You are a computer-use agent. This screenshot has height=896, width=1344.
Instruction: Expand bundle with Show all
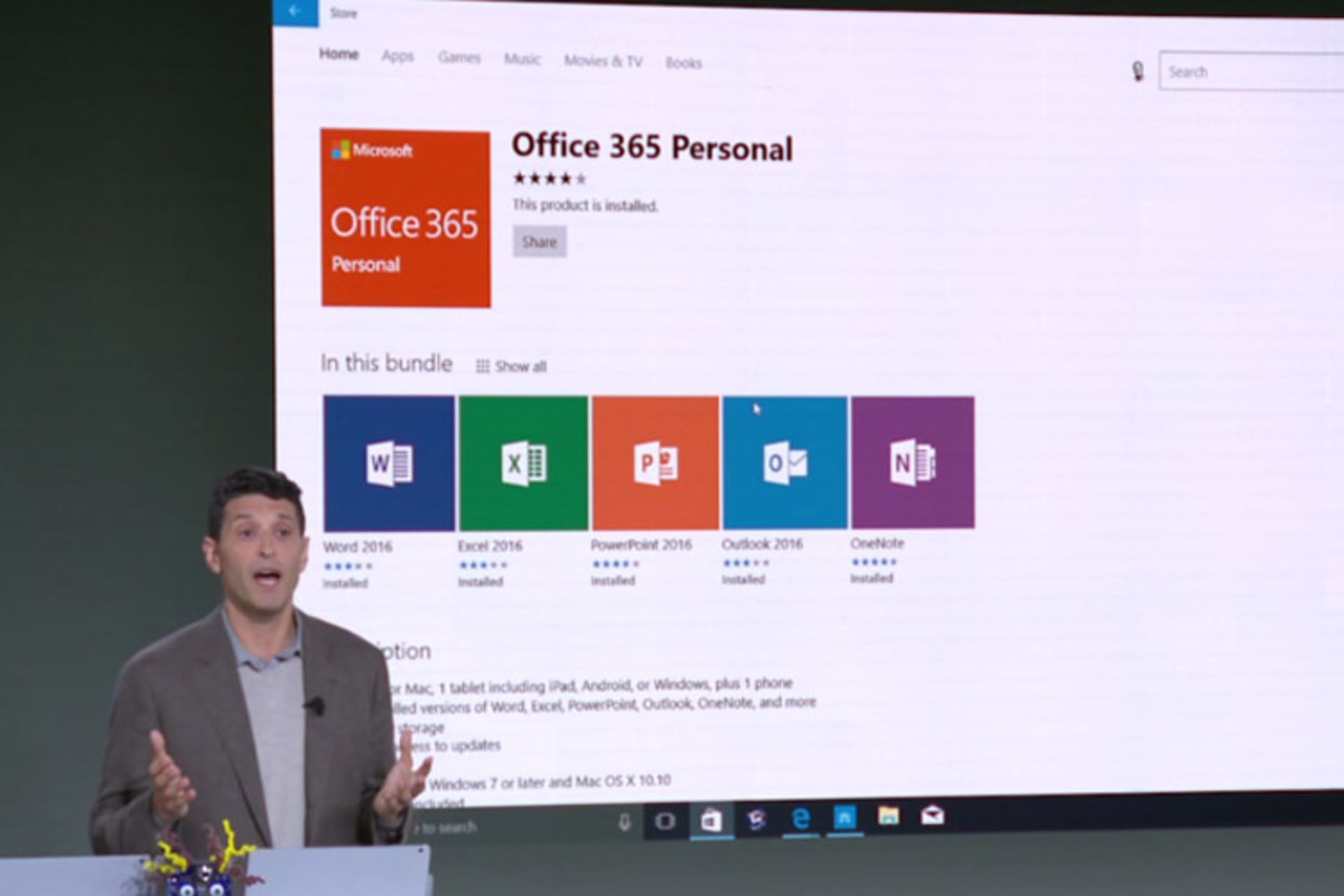[511, 366]
